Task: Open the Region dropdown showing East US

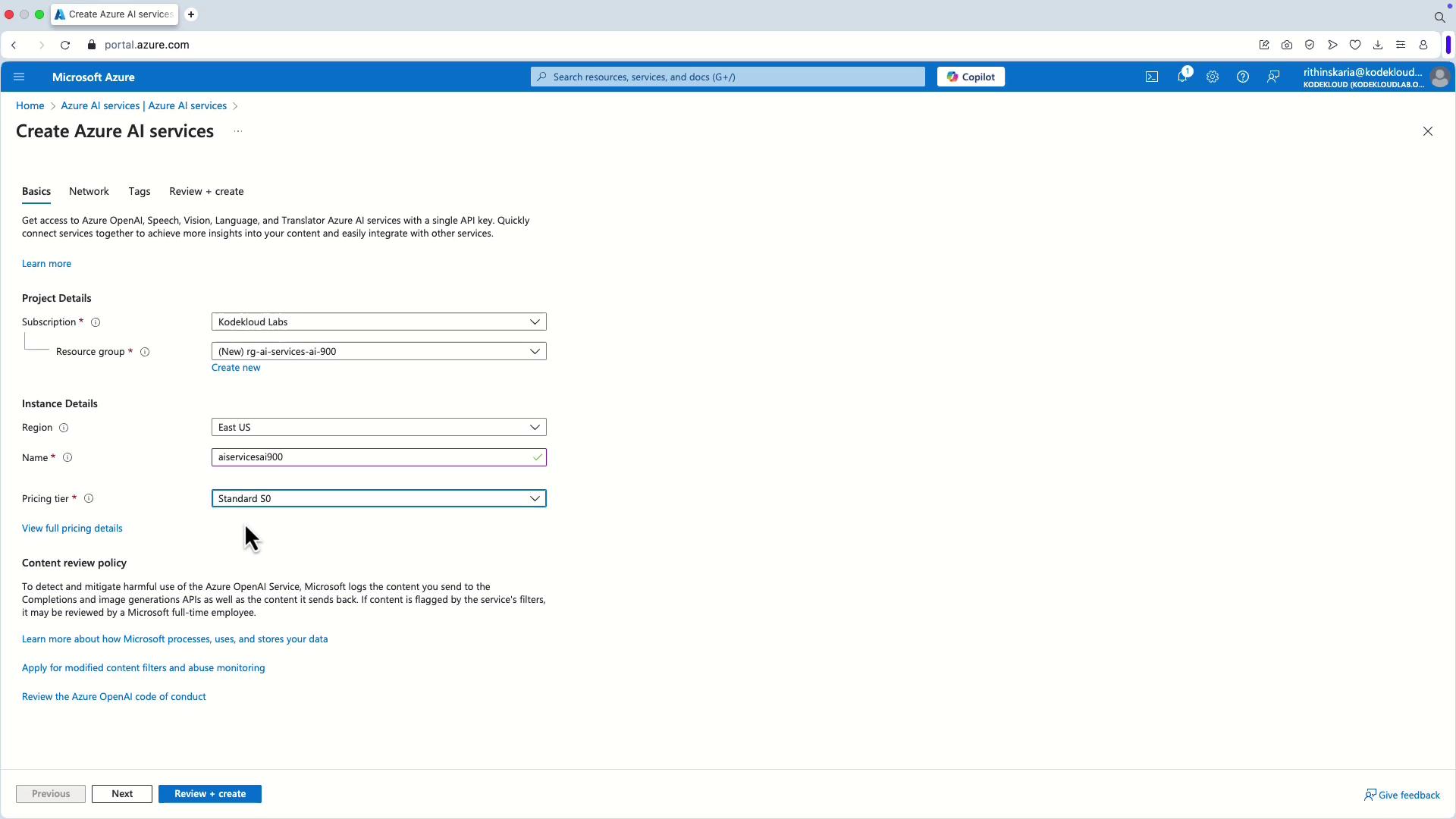Action: click(x=378, y=428)
